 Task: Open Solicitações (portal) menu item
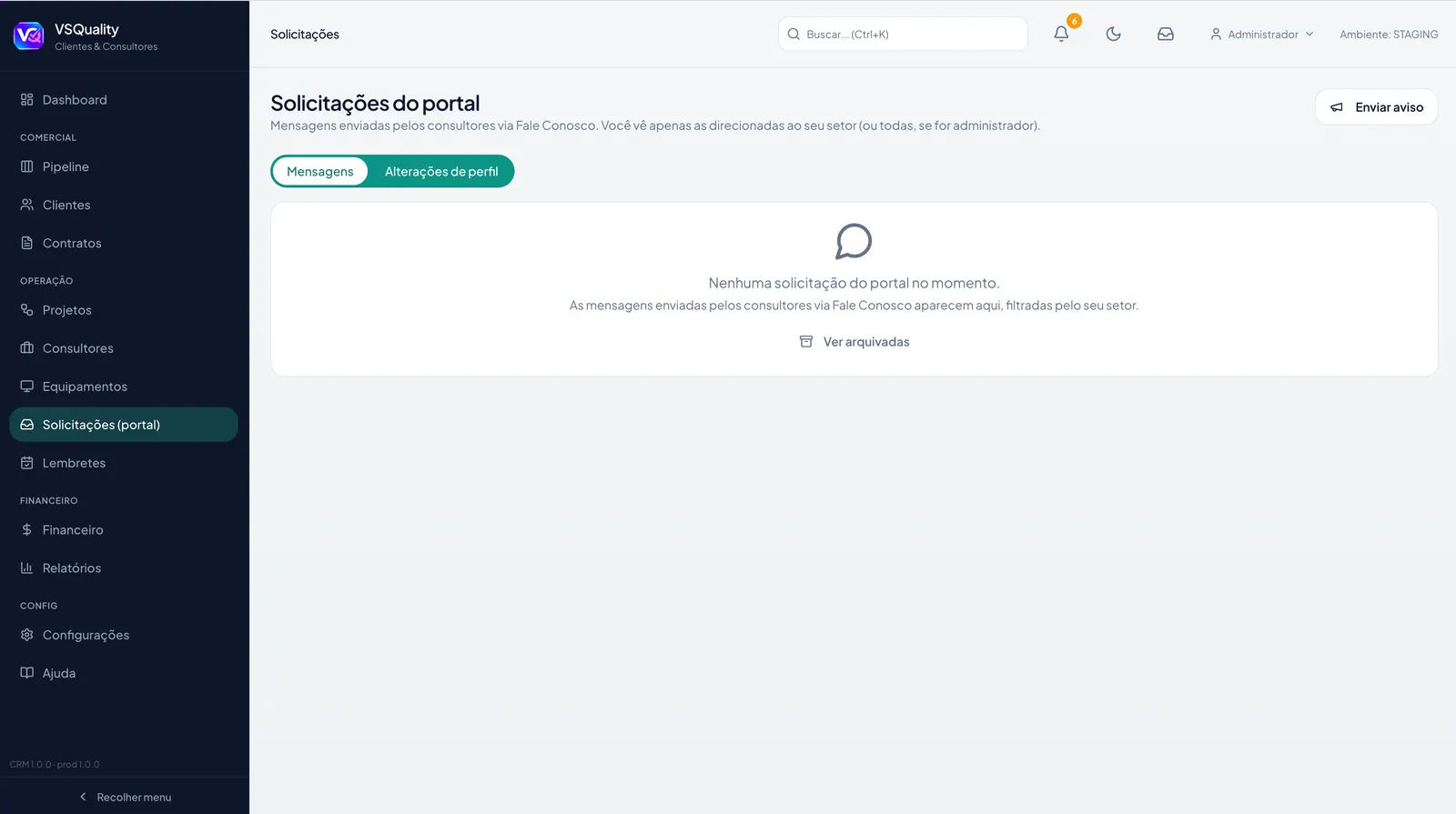tap(124, 425)
